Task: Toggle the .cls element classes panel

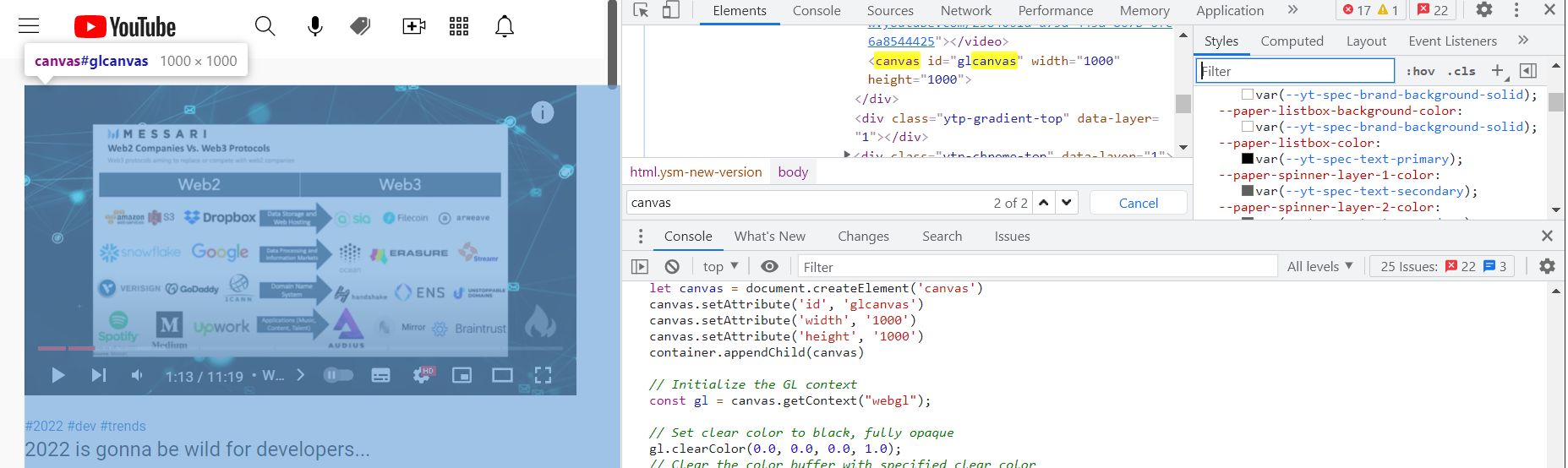Action: pyautogui.click(x=1461, y=72)
